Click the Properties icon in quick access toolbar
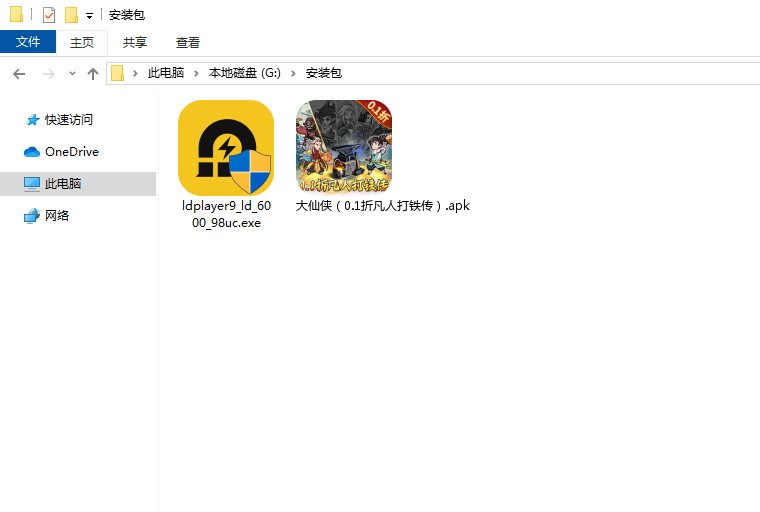Viewport: 760px width, 512px height. 49,15
